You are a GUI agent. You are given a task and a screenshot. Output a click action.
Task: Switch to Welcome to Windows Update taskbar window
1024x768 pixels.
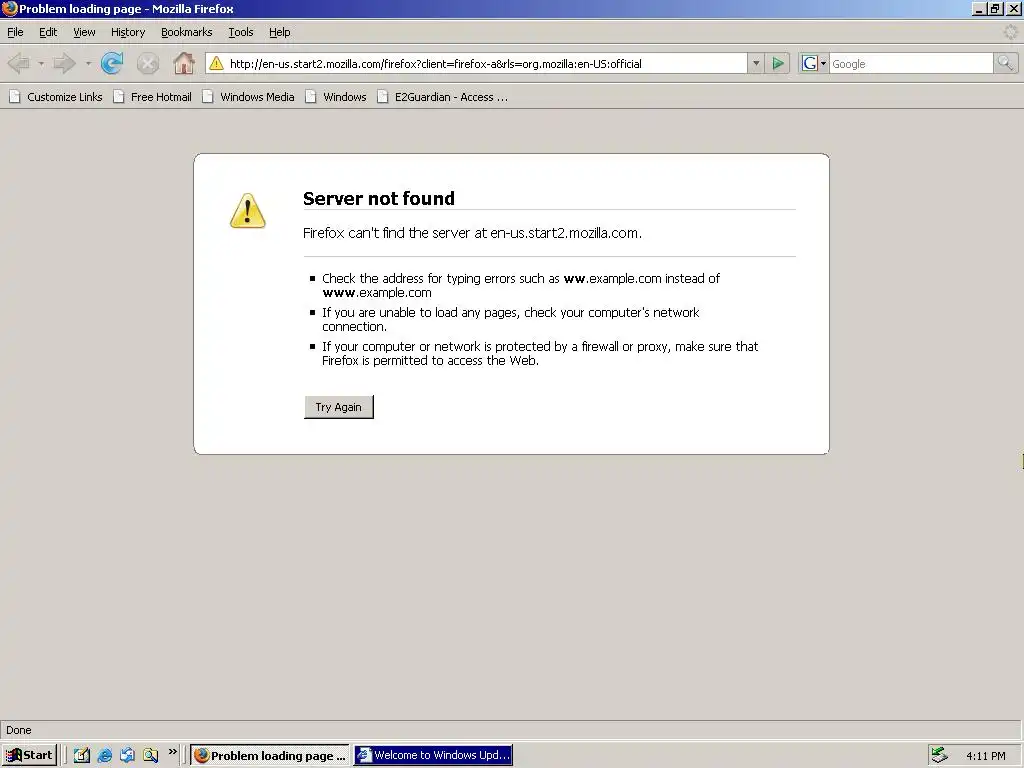433,755
